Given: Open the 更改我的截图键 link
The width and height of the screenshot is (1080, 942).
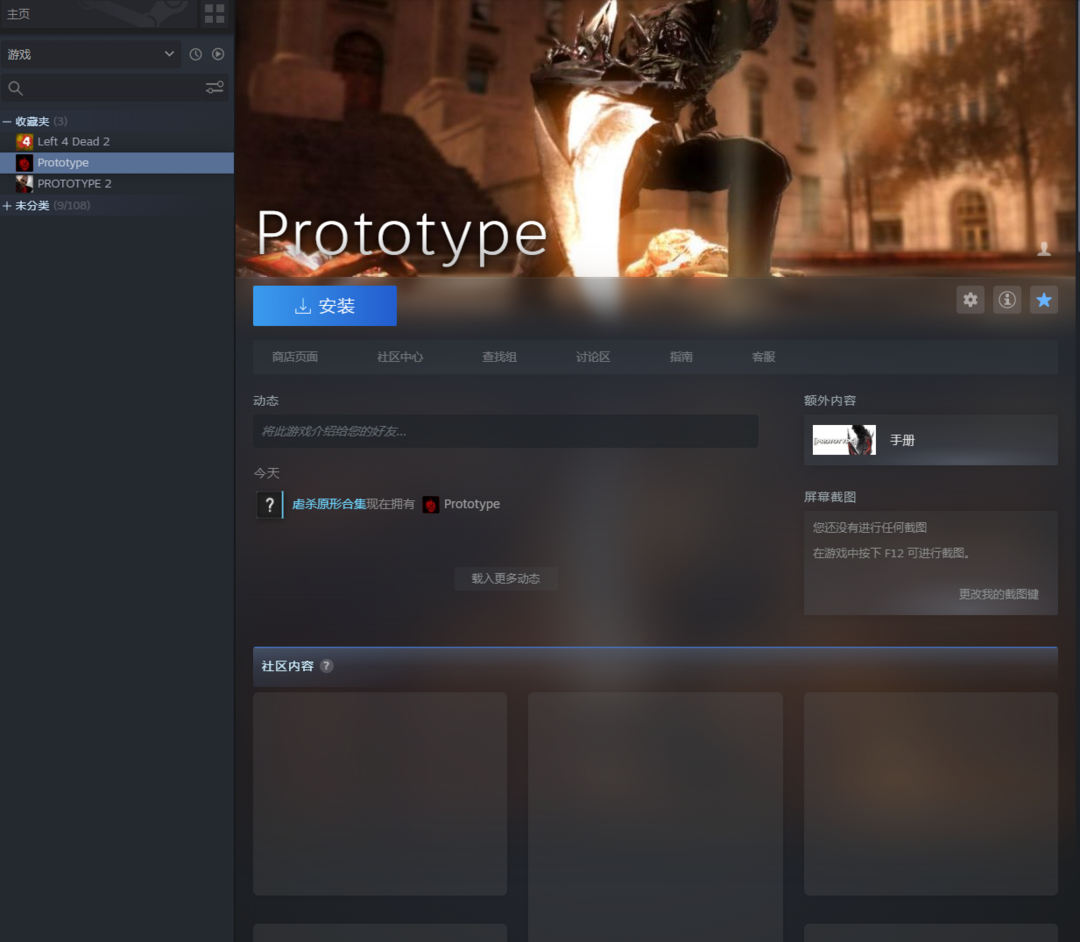Looking at the screenshot, I should click(x=998, y=594).
